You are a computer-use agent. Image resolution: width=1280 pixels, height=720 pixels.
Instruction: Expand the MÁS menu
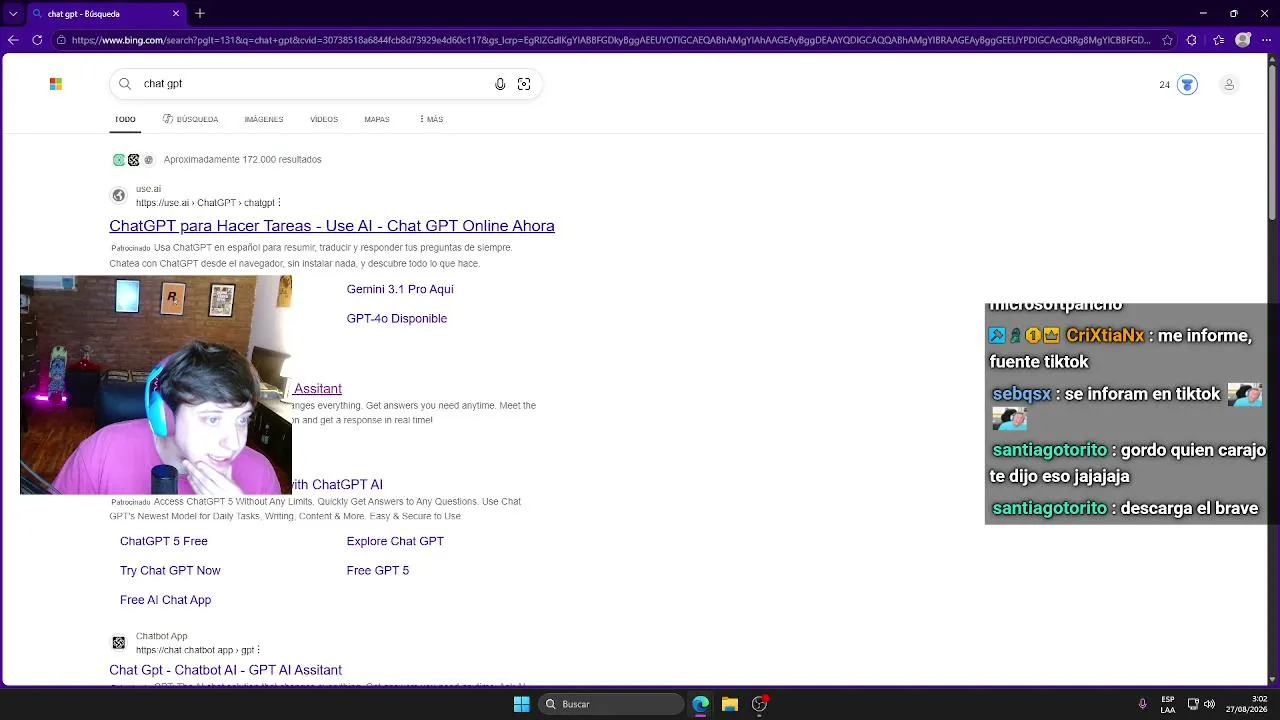click(431, 119)
